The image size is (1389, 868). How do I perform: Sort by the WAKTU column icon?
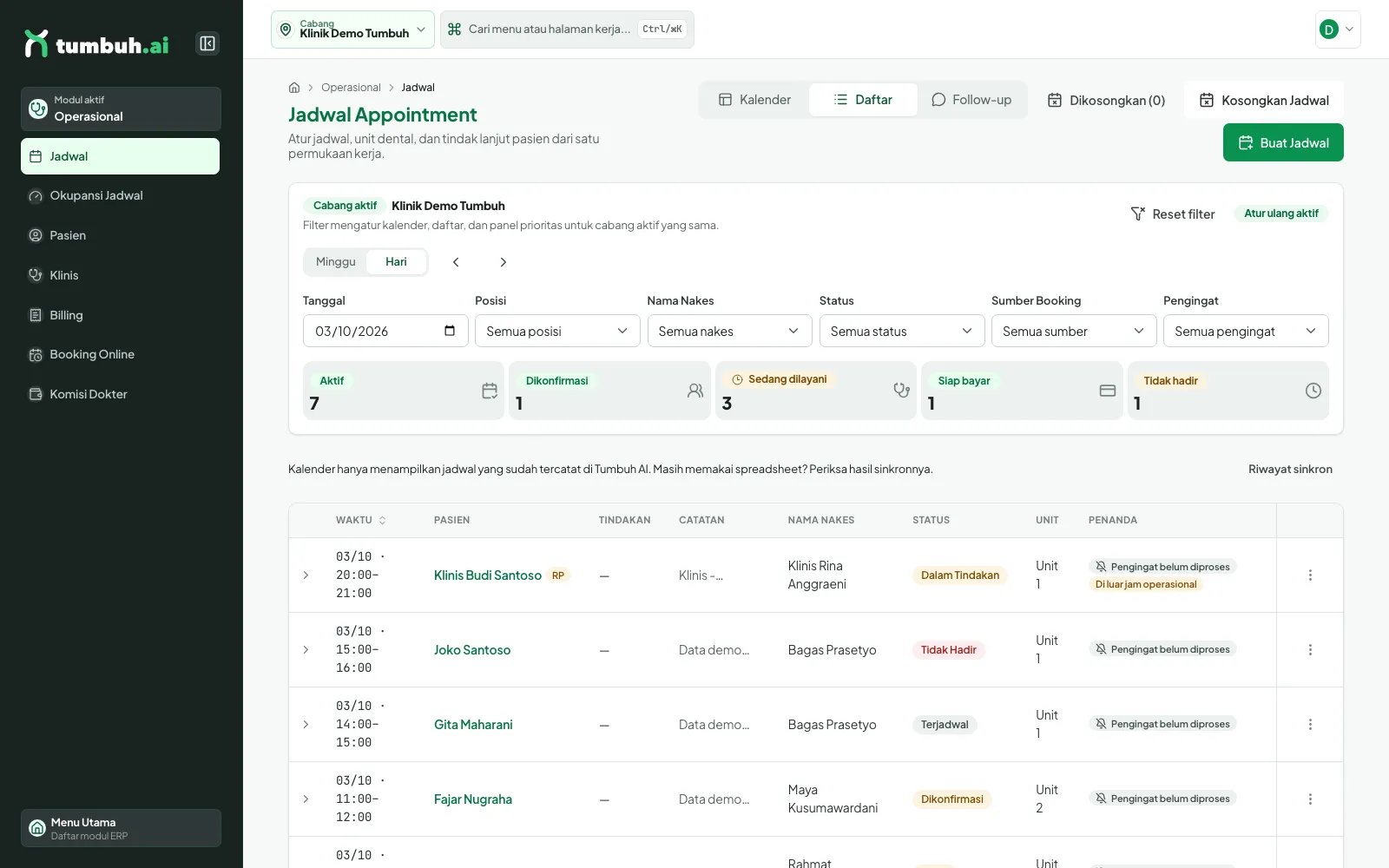(x=382, y=521)
